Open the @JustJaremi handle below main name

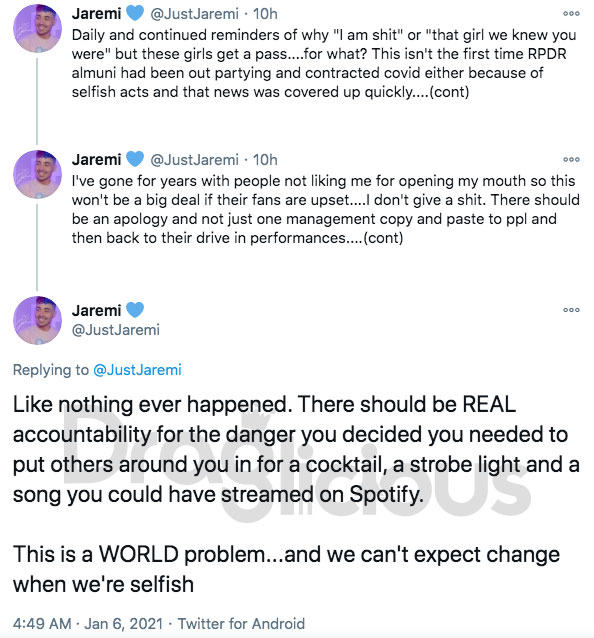(116, 330)
